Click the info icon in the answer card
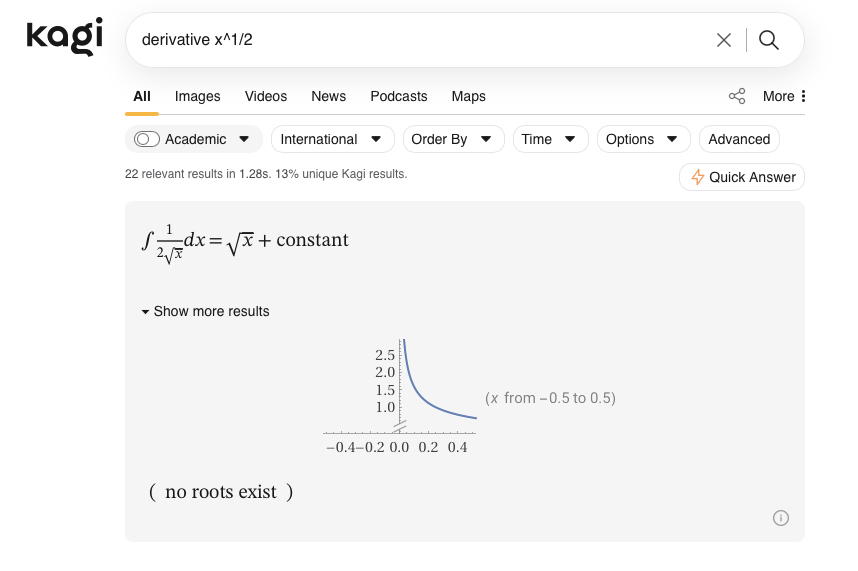The image size is (858, 571). 780,518
